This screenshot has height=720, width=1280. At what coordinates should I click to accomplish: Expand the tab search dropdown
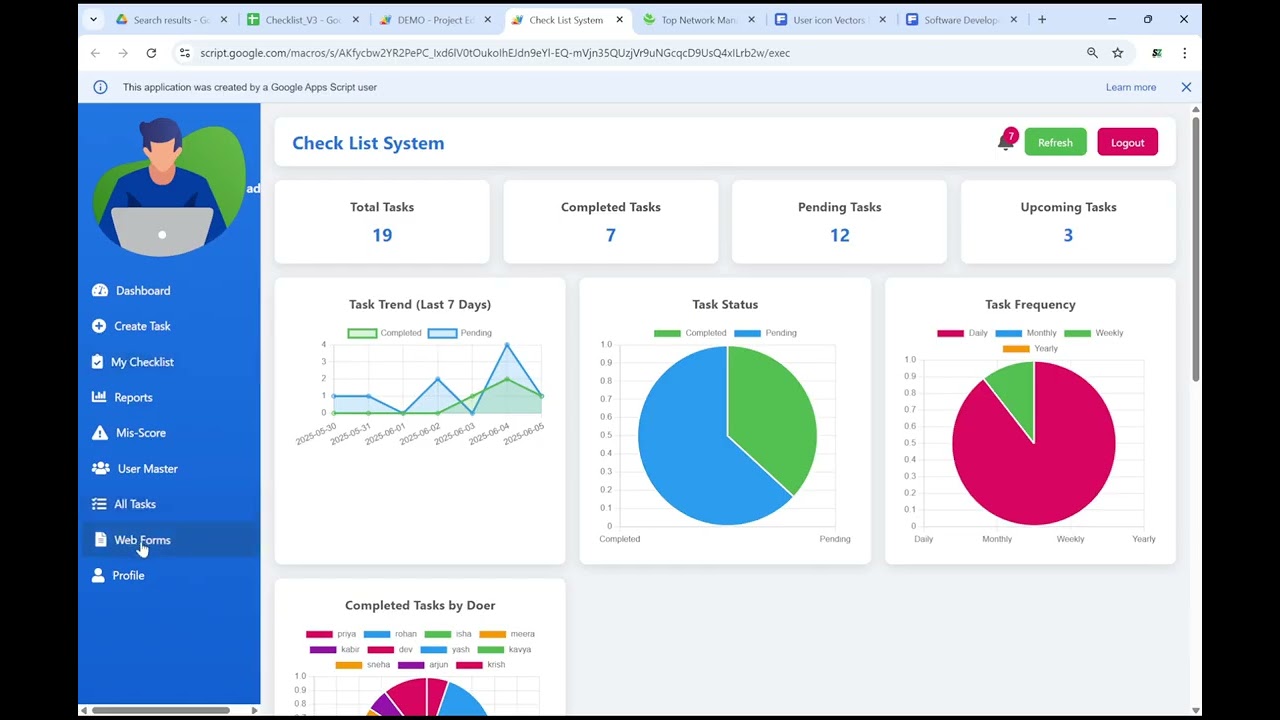pos(93,20)
